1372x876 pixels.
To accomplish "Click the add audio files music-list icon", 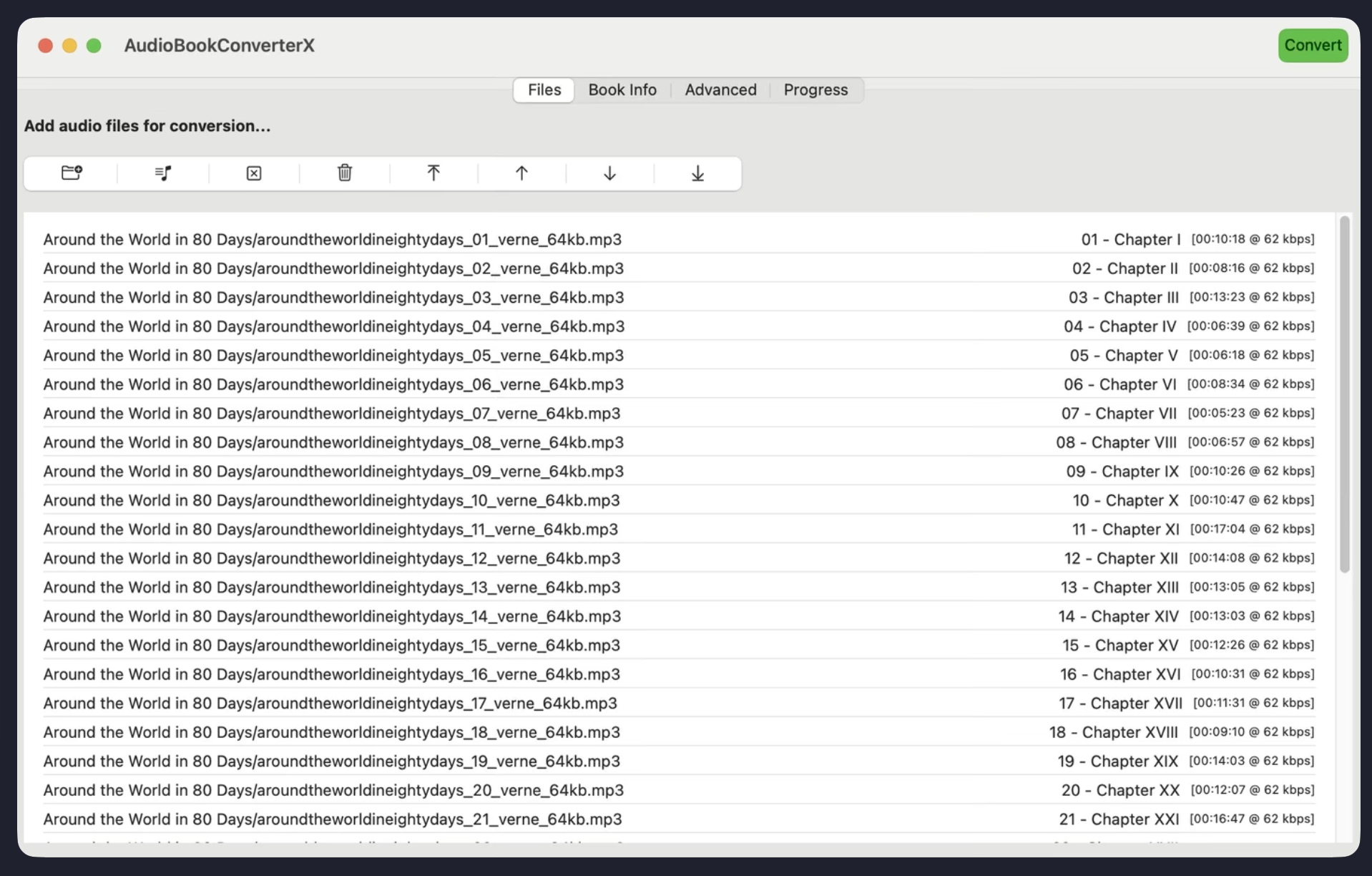I will pos(163,173).
